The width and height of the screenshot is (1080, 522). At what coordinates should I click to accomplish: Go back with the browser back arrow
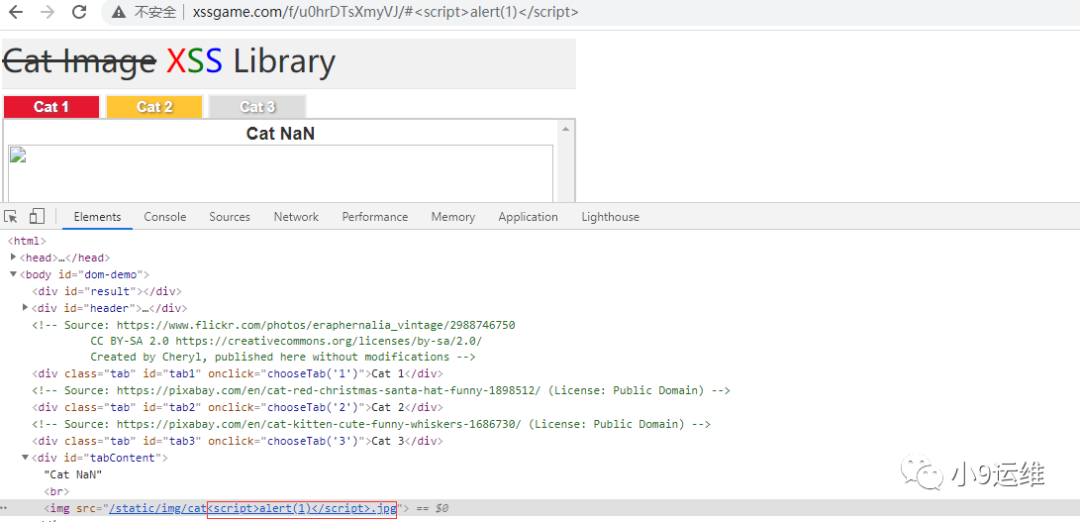(15, 12)
